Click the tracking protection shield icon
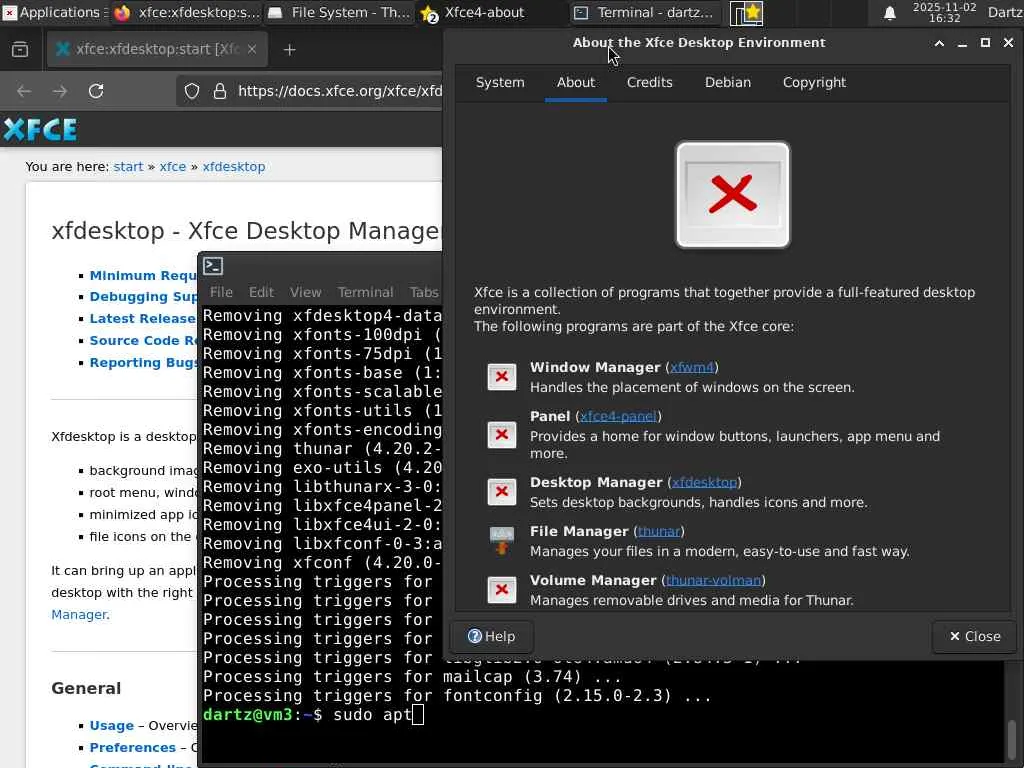The width and height of the screenshot is (1024, 768). point(191,91)
